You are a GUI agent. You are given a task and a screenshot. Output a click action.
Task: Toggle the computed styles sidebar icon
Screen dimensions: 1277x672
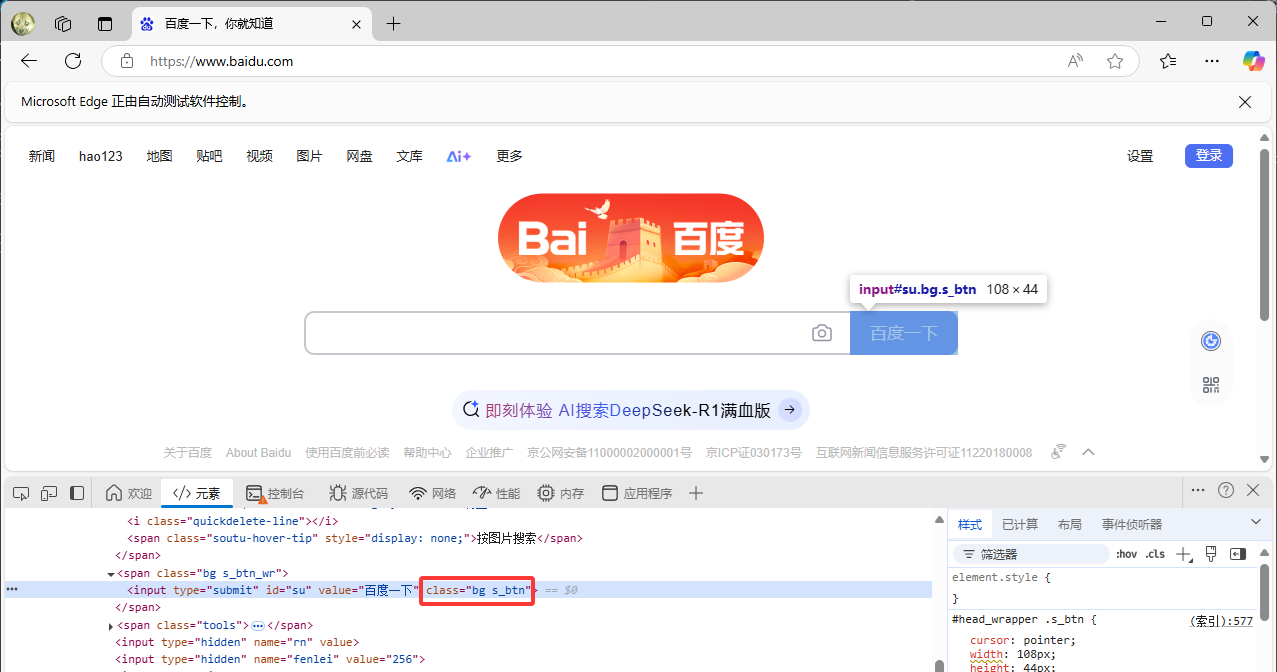[x=1238, y=554]
